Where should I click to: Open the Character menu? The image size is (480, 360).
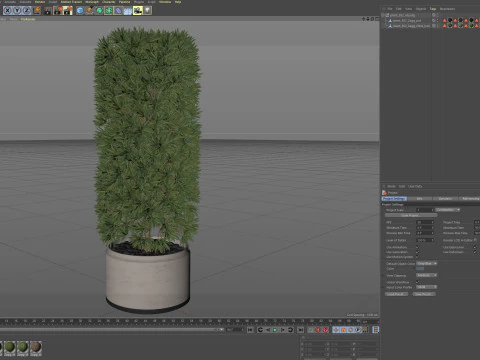point(109,2)
